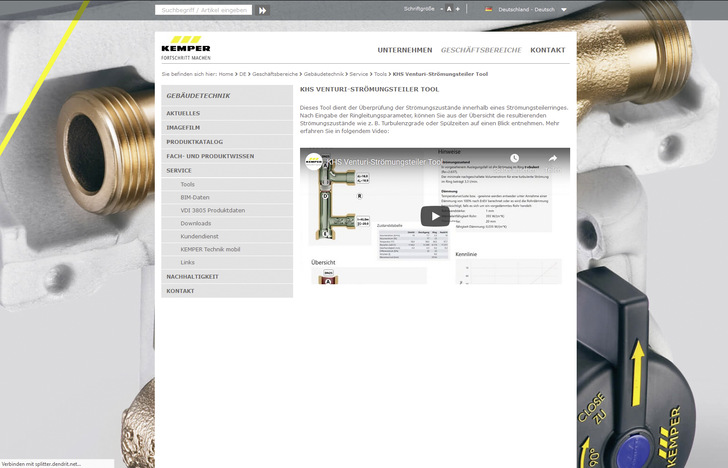This screenshot has height=468, width=728.
Task: Click the video Watch Later clock icon
Action: pyautogui.click(x=516, y=158)
